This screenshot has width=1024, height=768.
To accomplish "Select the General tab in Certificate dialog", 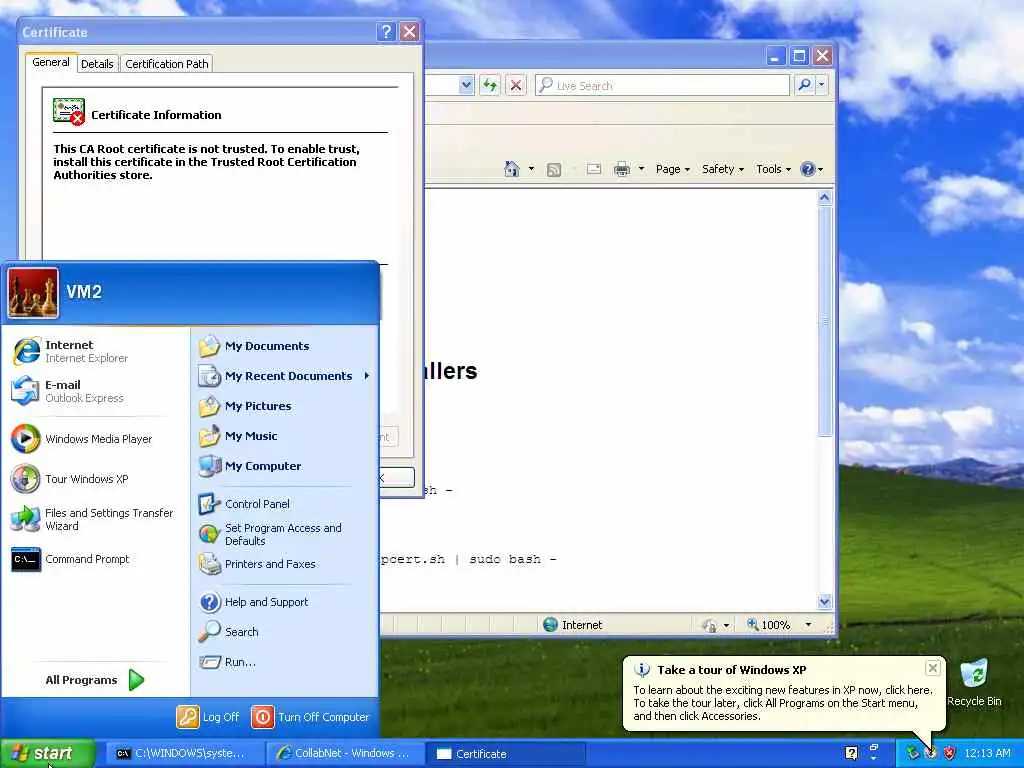I will click(51, 62).
